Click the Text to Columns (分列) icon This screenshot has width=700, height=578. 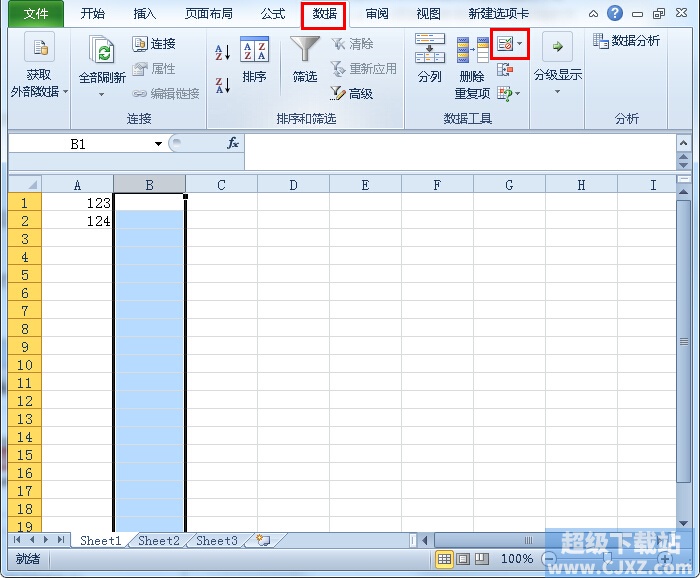[430, 49]
